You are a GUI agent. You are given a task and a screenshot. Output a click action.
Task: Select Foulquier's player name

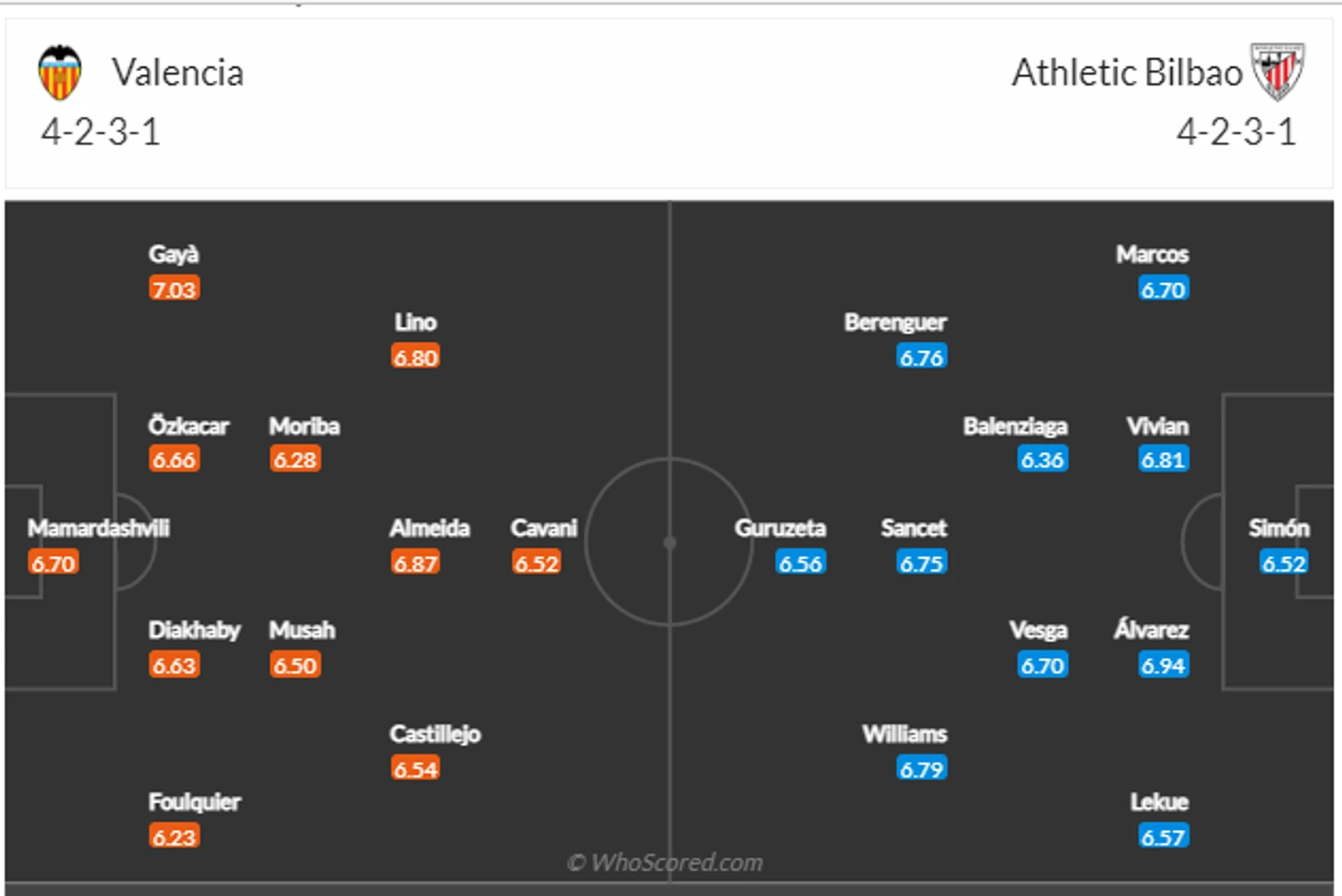[x=194, y=802]
